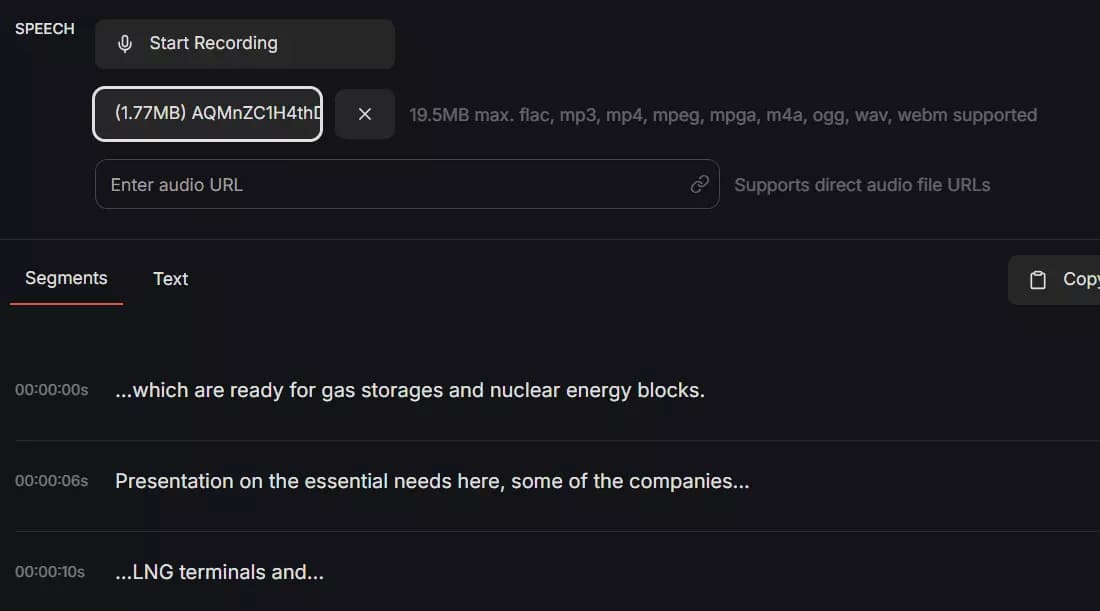Click the presentation essential needs segment
This screenshot has height=611, width=1100.
[x=432, y=481]
